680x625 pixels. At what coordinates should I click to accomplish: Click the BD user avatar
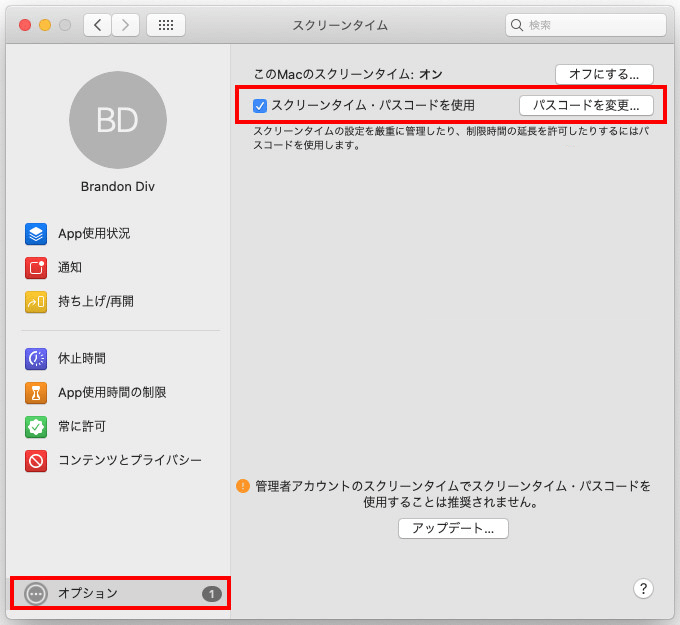point(118,120)
